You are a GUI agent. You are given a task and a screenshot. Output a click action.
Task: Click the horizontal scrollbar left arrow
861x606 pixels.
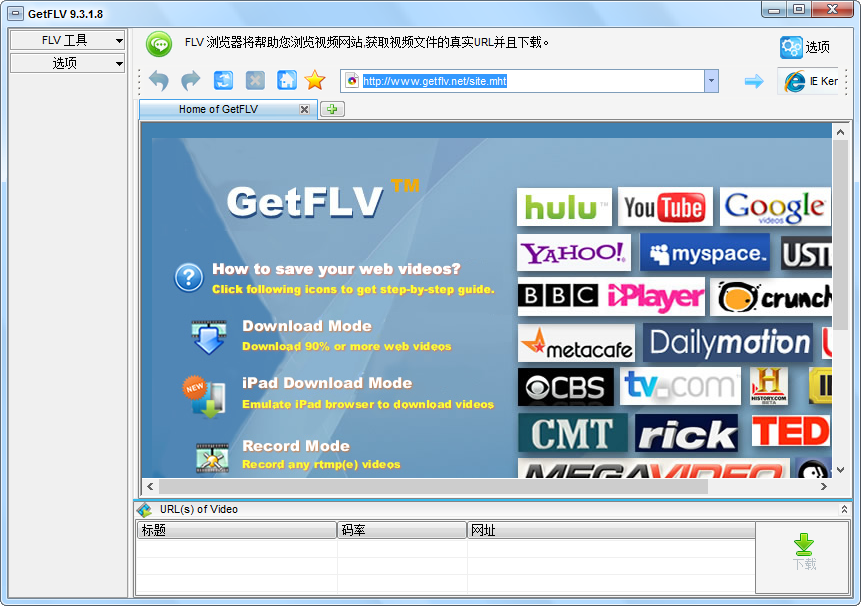pos(150,486)
